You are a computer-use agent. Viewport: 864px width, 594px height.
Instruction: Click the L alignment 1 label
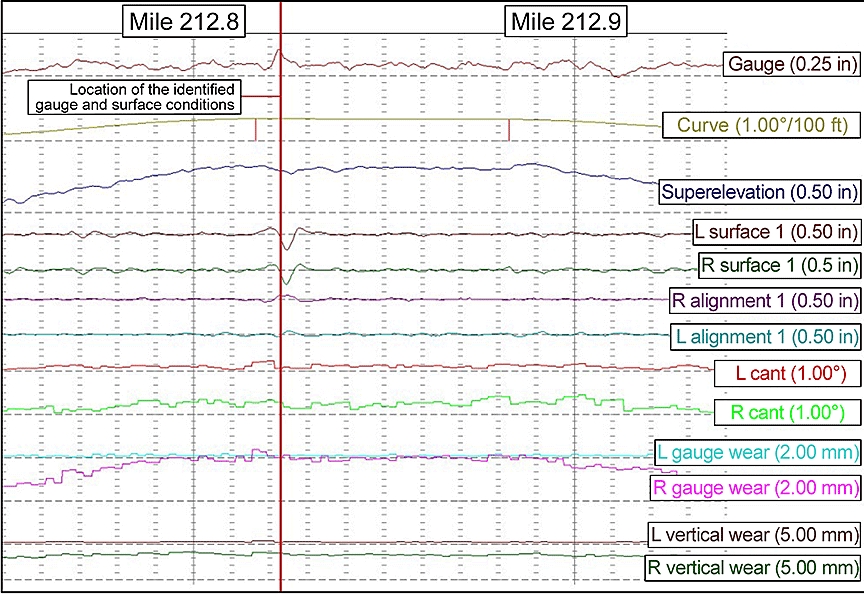point(767,335)
